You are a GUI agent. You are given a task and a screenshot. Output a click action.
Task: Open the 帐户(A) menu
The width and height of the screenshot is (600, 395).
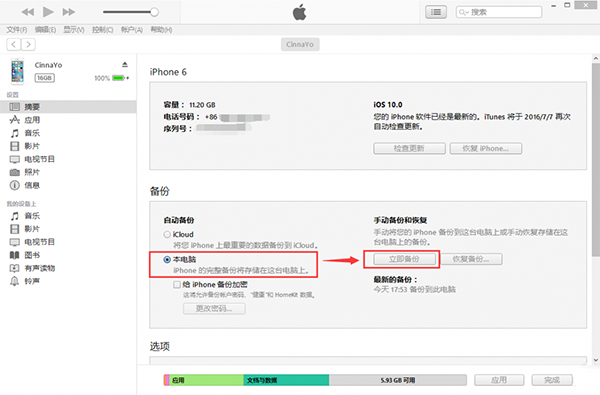(132, 30)
